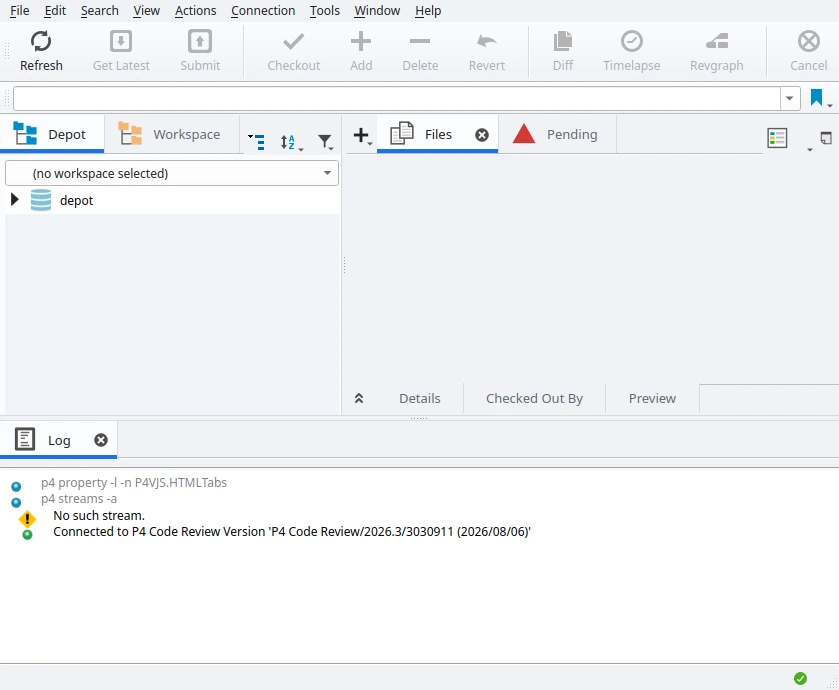This screenshot has height=690, width=839.
Task: Close the Log tab
Action: tap(101, 440)
